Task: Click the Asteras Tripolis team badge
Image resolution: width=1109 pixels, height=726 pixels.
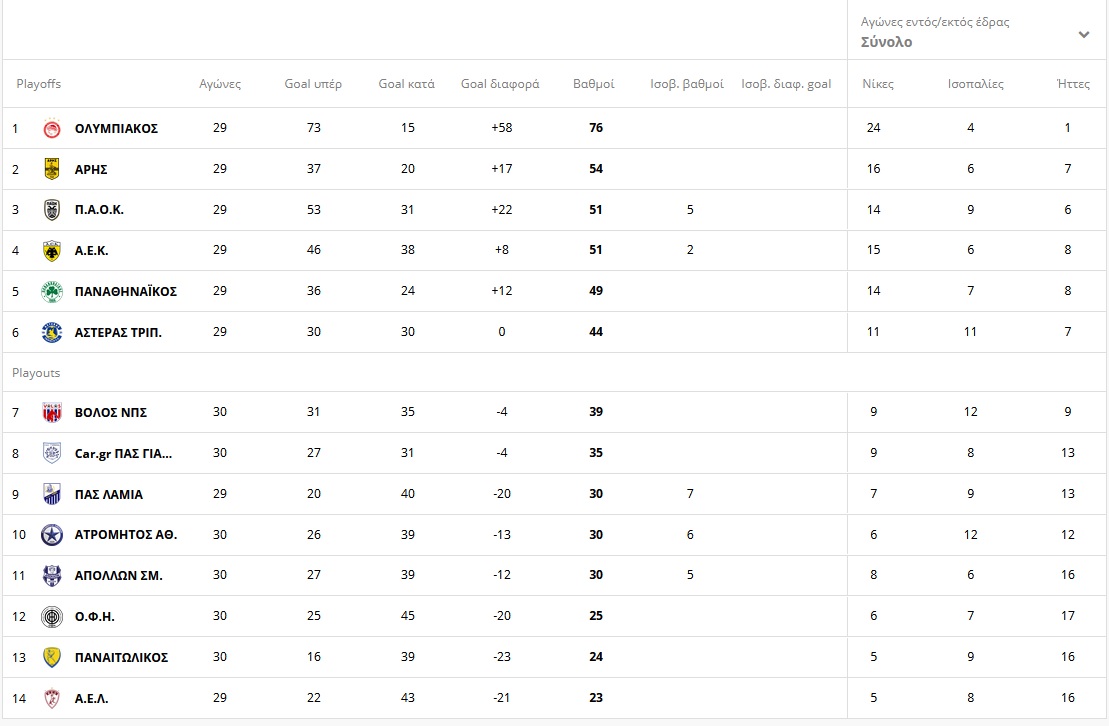Action: (x=52, y=332)
